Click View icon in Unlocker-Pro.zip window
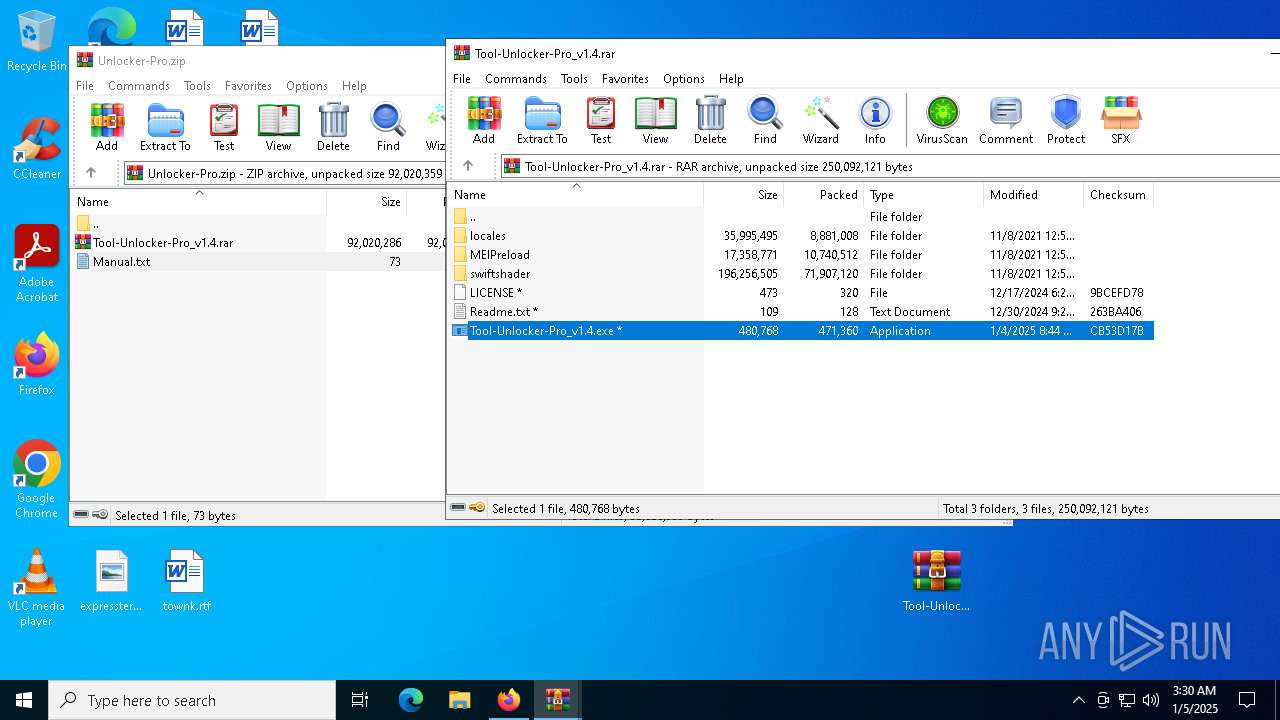The height and width of the screenshot is (720, 1280). [x=278, y=128]
